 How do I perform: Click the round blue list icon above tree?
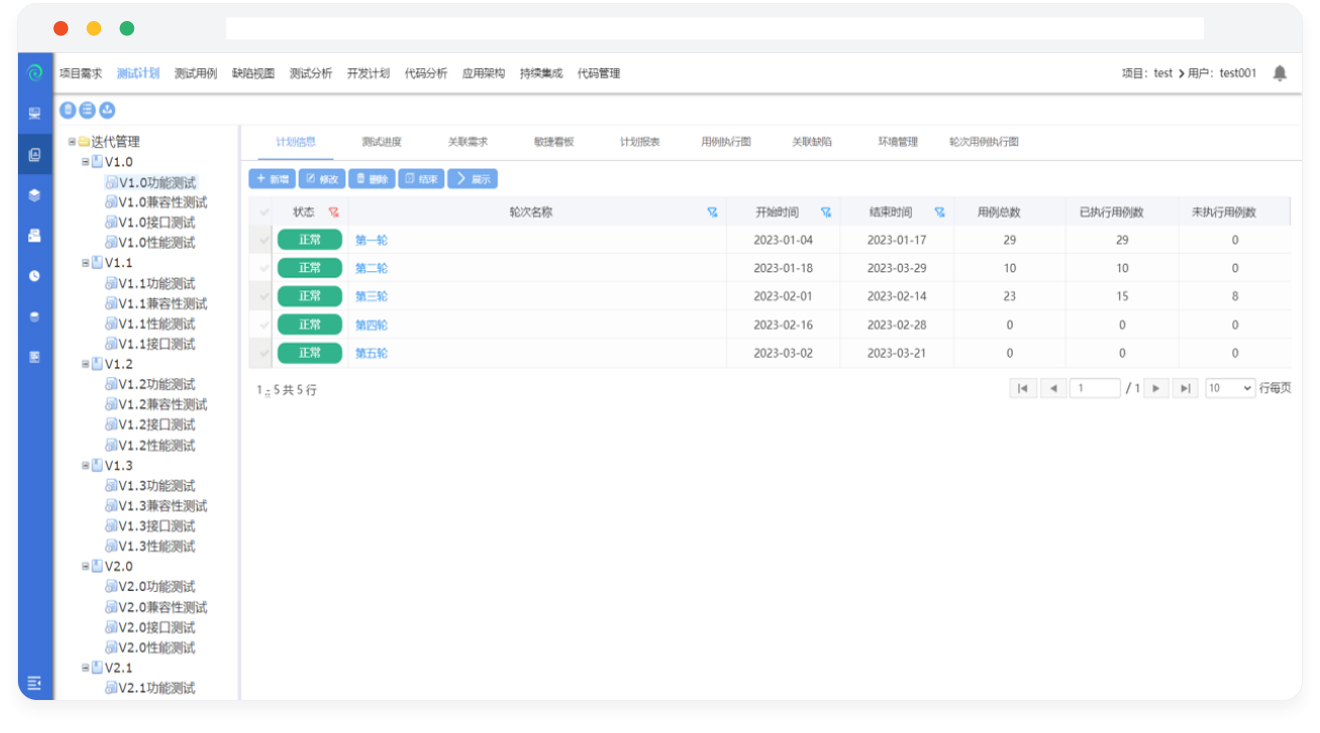point(87,111)
